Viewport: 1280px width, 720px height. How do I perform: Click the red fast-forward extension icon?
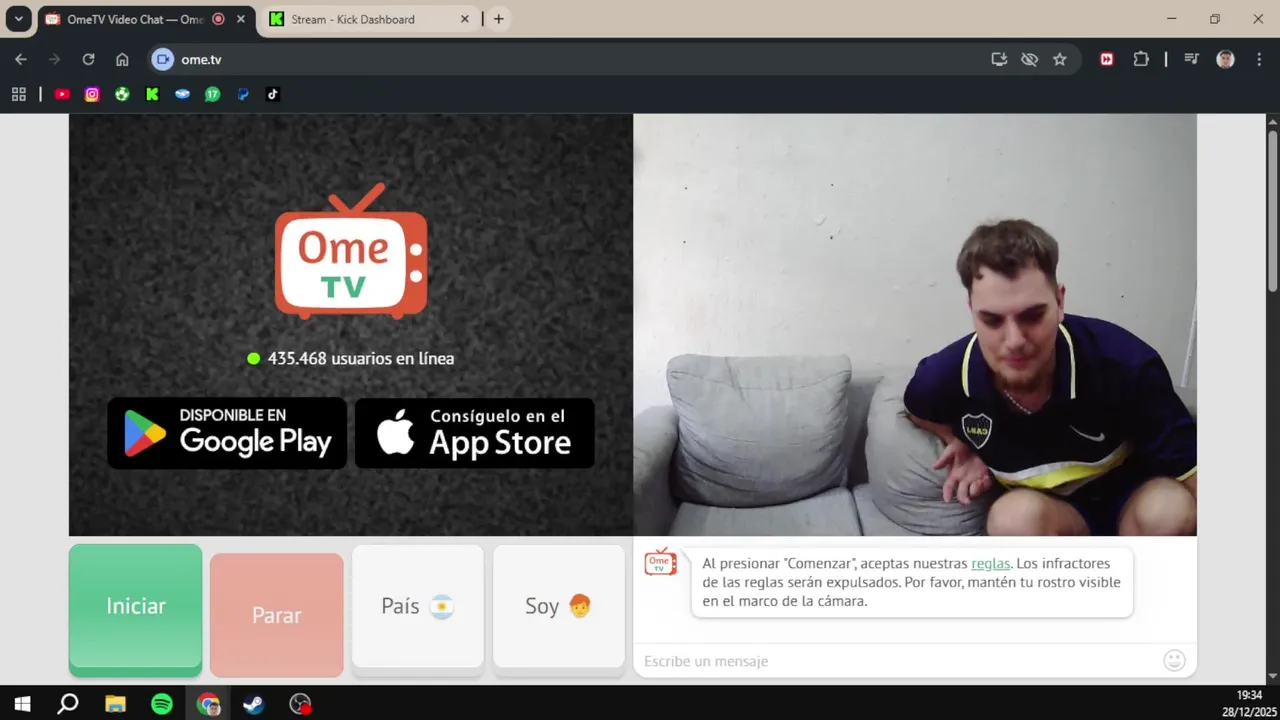coord(1107,60)
